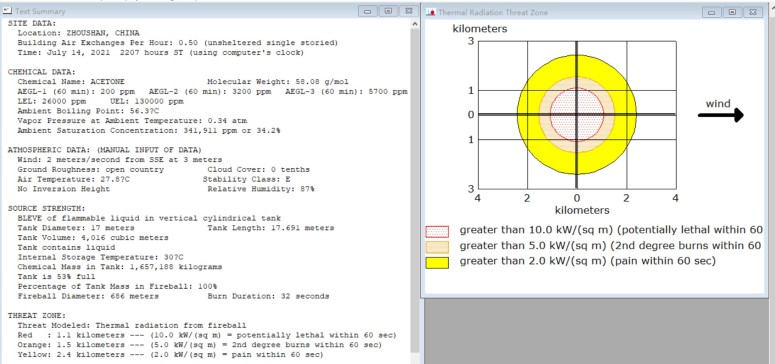Click 'AEGL-1 (60 min): 200 ppm' value

coord(76,91)
